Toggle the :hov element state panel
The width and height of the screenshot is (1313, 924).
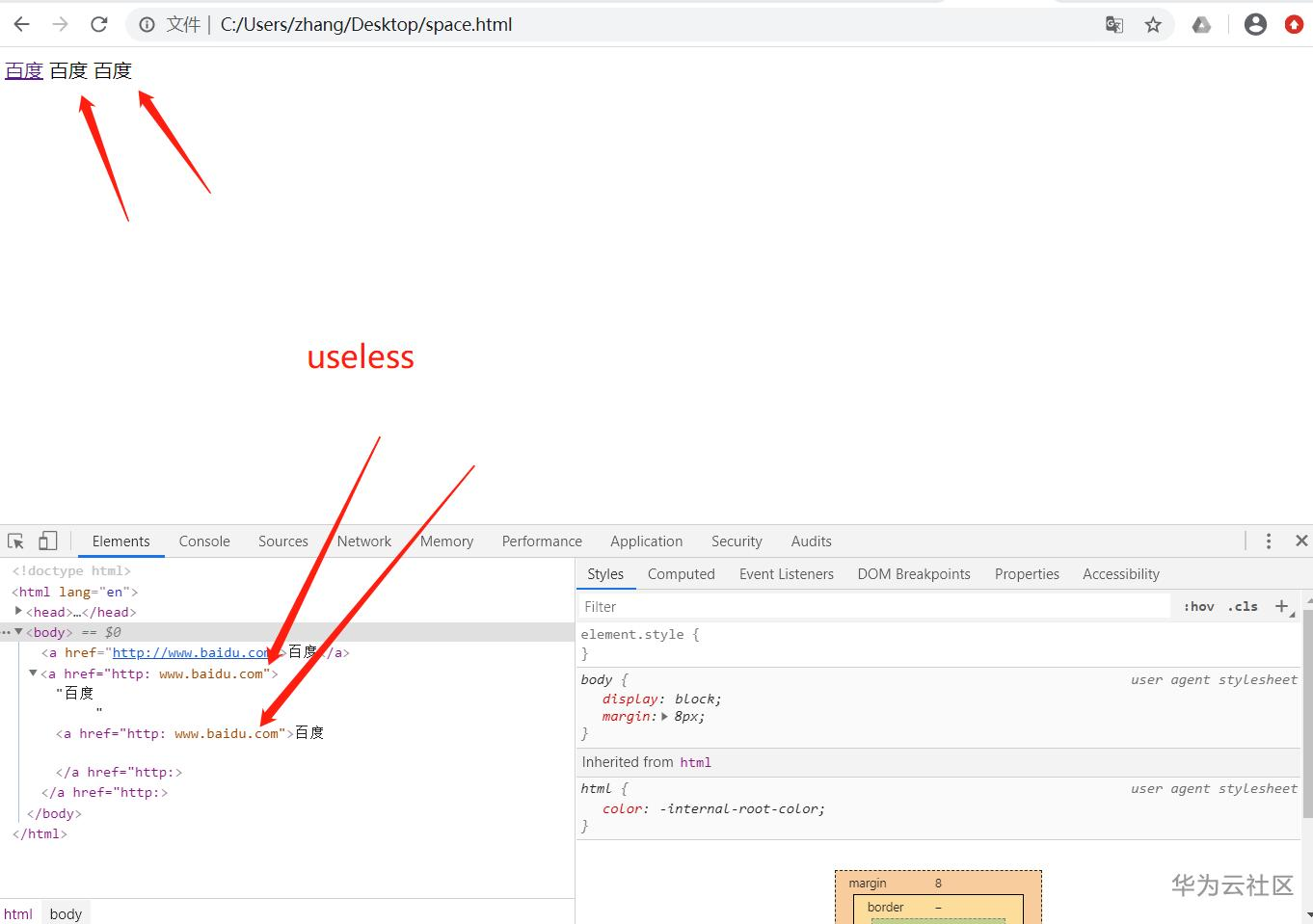[x=1199, y=606]
